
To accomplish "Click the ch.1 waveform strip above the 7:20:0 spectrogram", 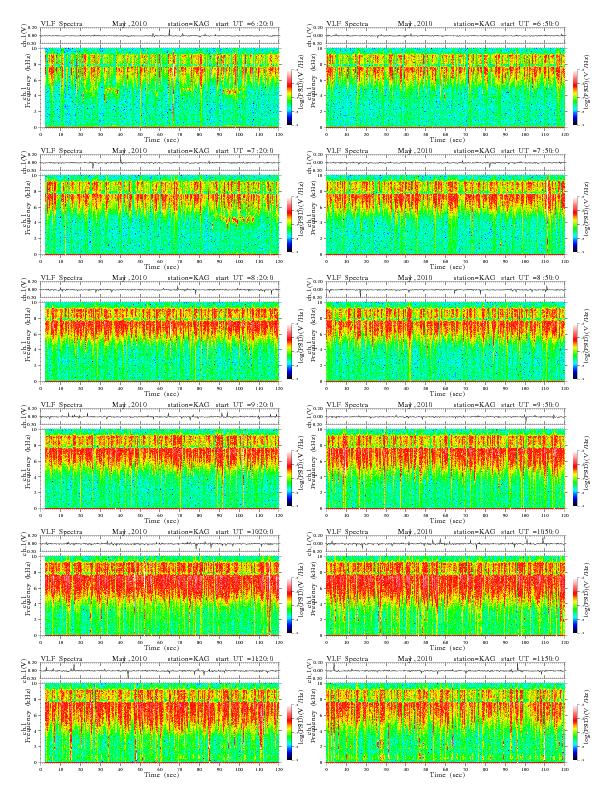I will [160, 163].
